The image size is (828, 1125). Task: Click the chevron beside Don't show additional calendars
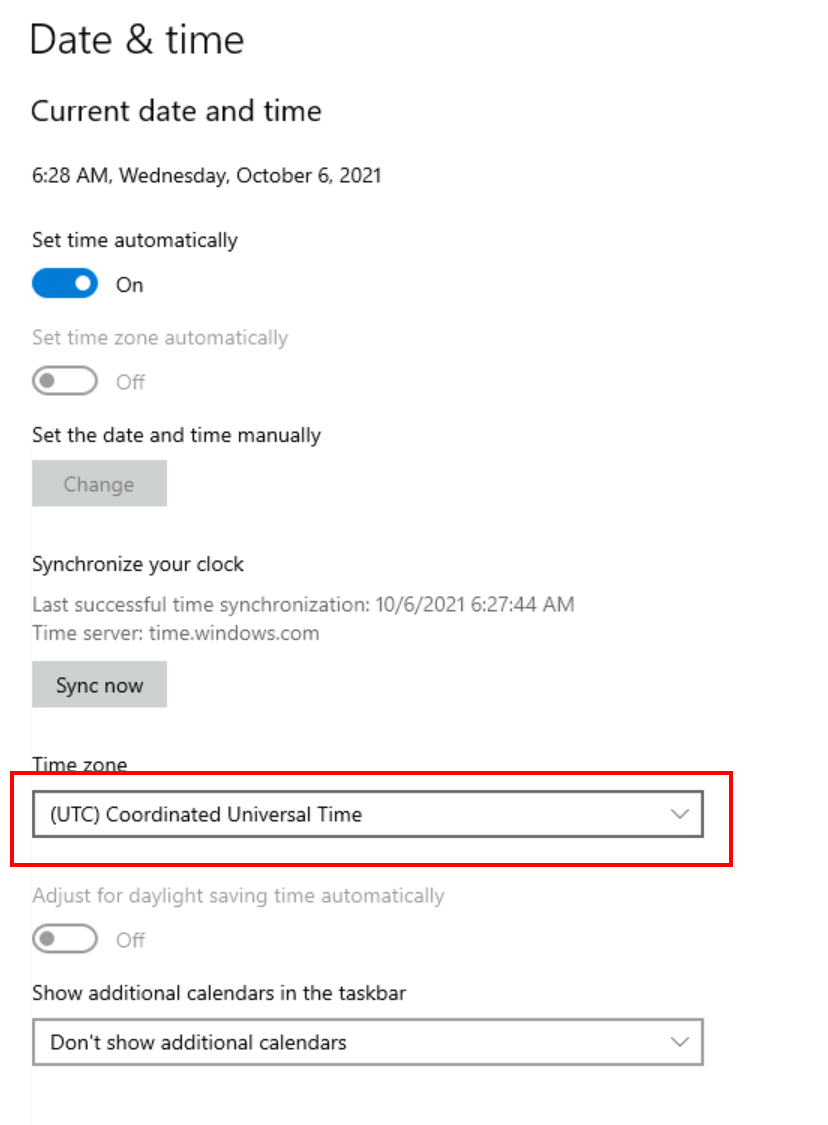pos(680,1042)
